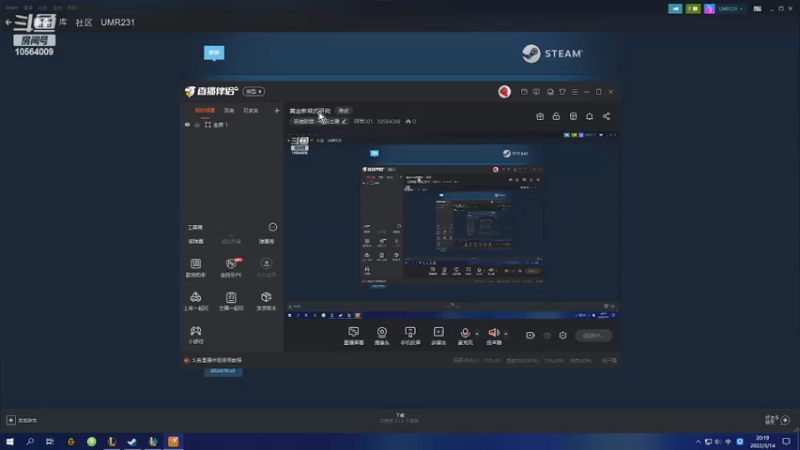Image resolution: width=800 pixels, height=450 pixels.
Task: Toggle lock on the fullscreen 1 source
Action: pyautogui.click(x=197, y=124)
